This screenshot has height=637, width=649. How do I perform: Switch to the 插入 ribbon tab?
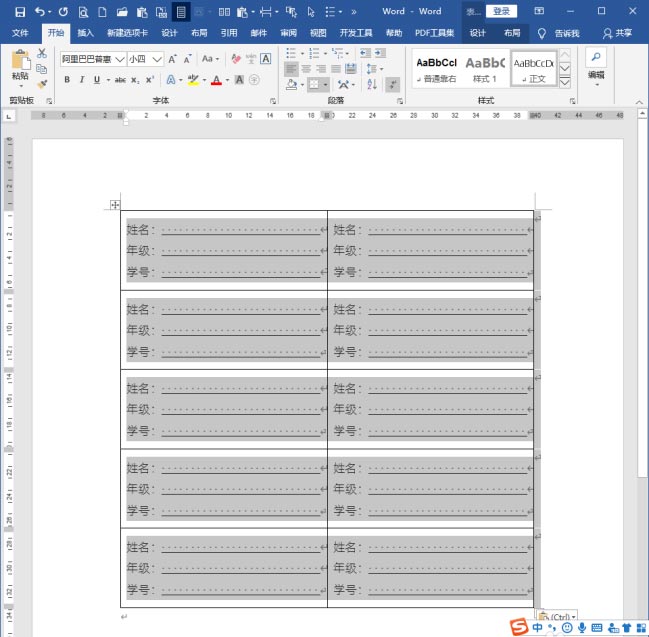click(x=86, y=33)
